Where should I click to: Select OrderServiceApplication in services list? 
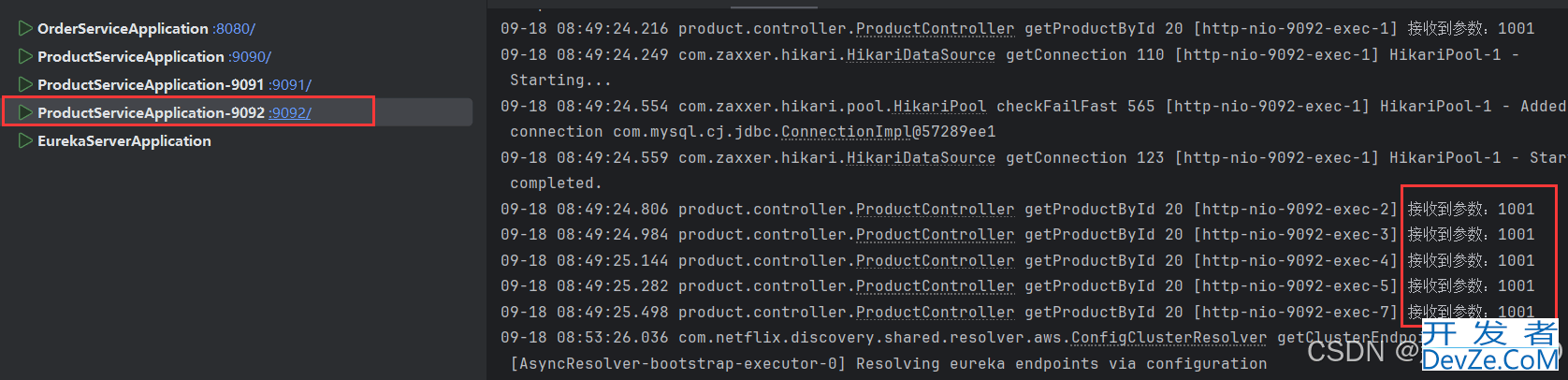pyautogui.click(x=123, y=29)
